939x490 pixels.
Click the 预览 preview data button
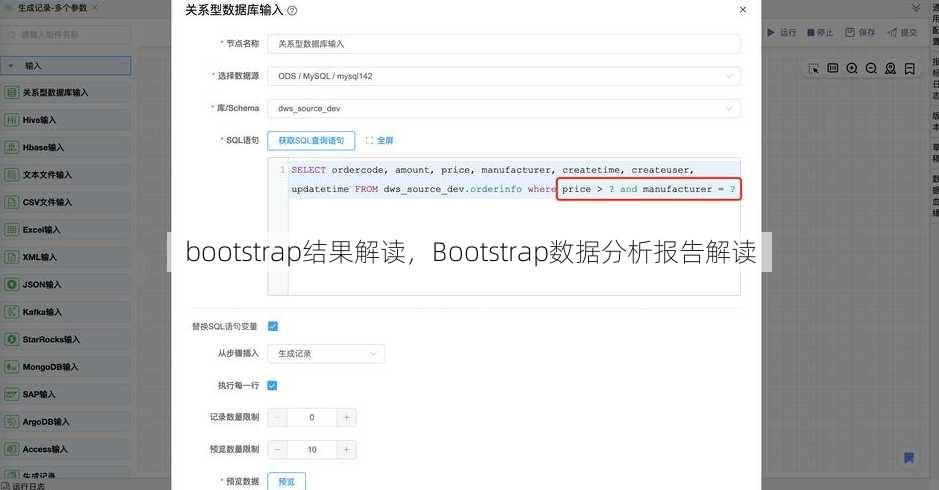point(286,481)
